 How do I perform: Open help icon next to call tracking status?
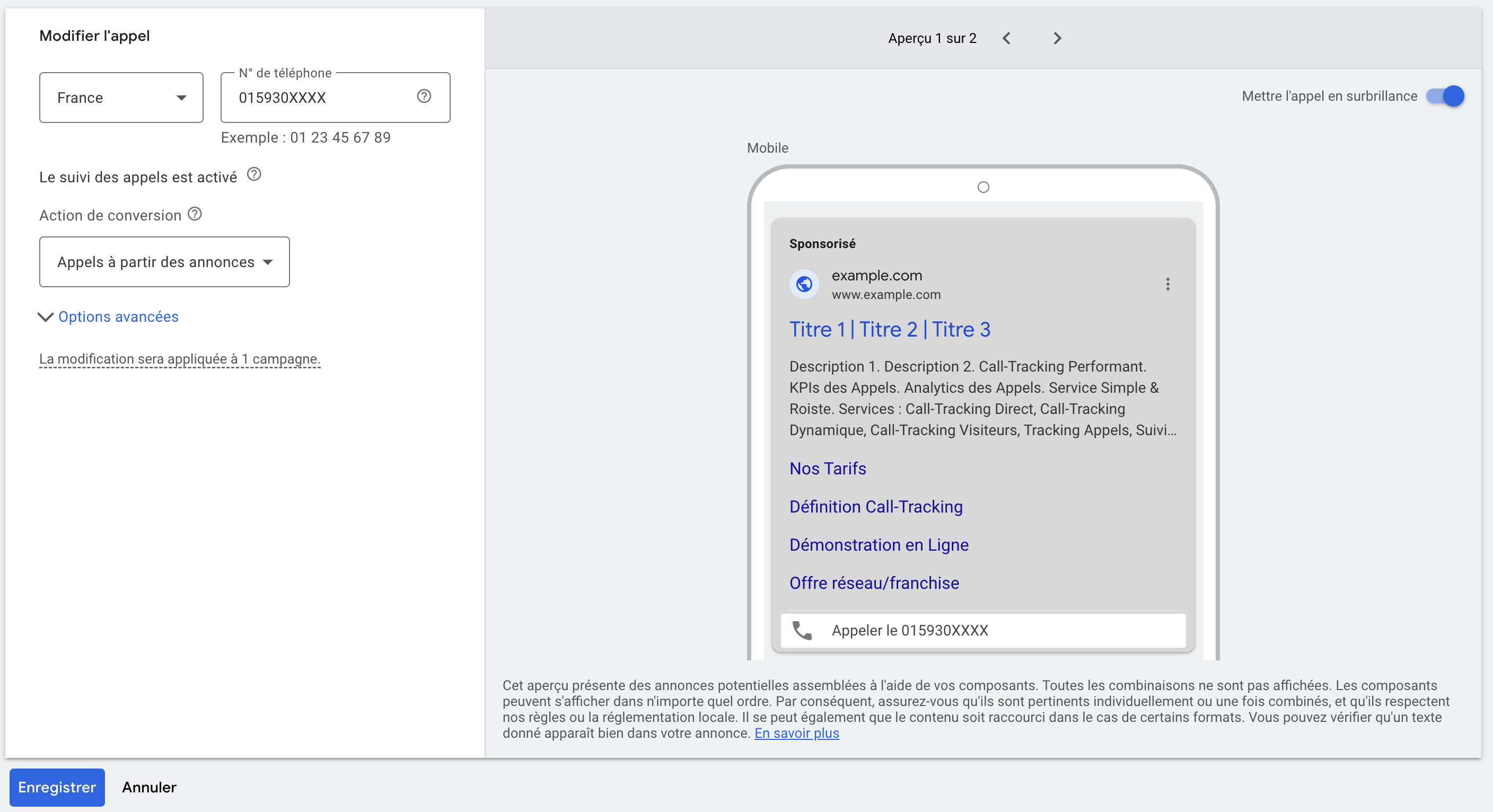click(x=254, y=174)
